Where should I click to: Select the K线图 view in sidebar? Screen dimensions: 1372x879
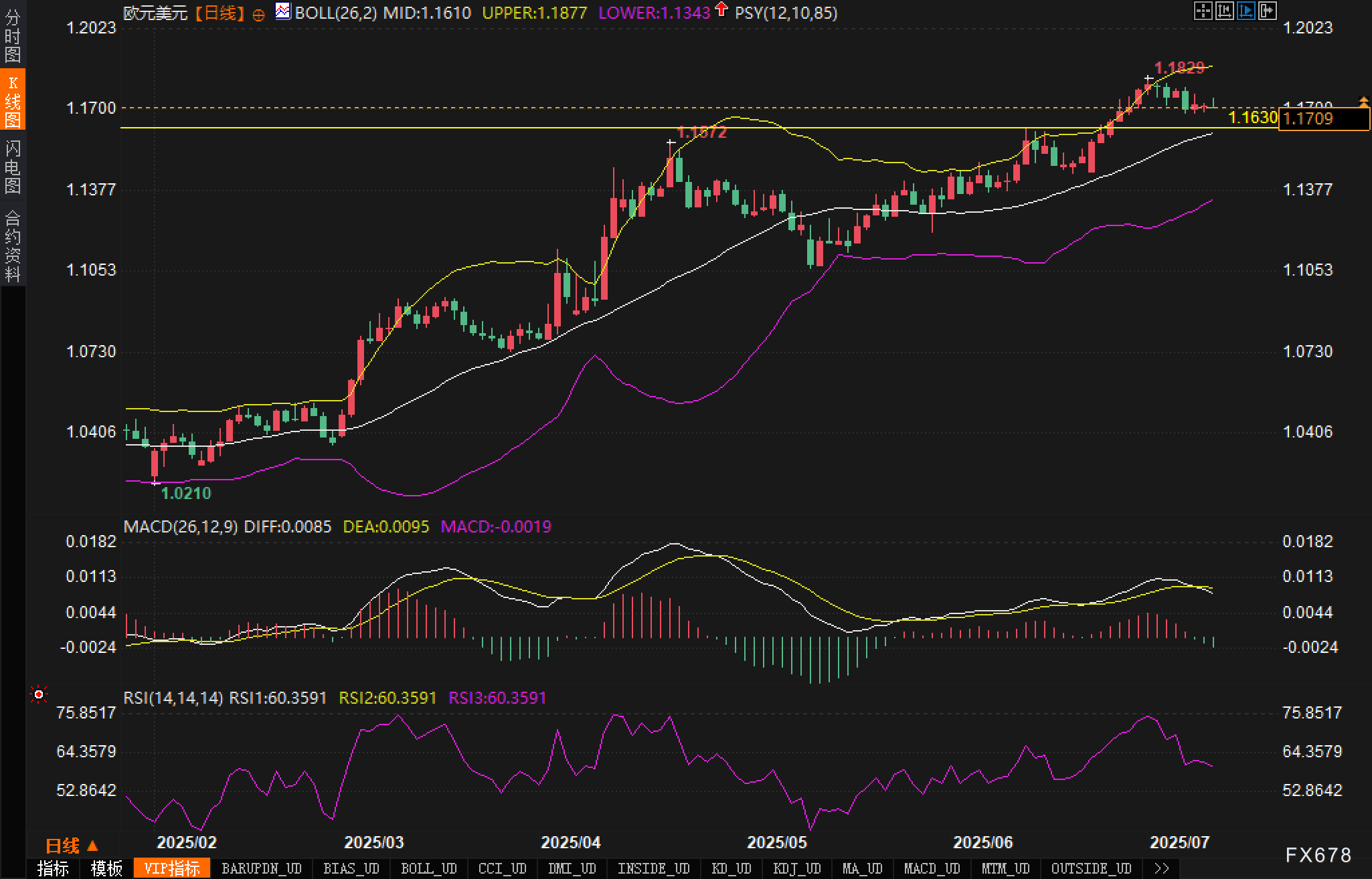click(13, 101)
